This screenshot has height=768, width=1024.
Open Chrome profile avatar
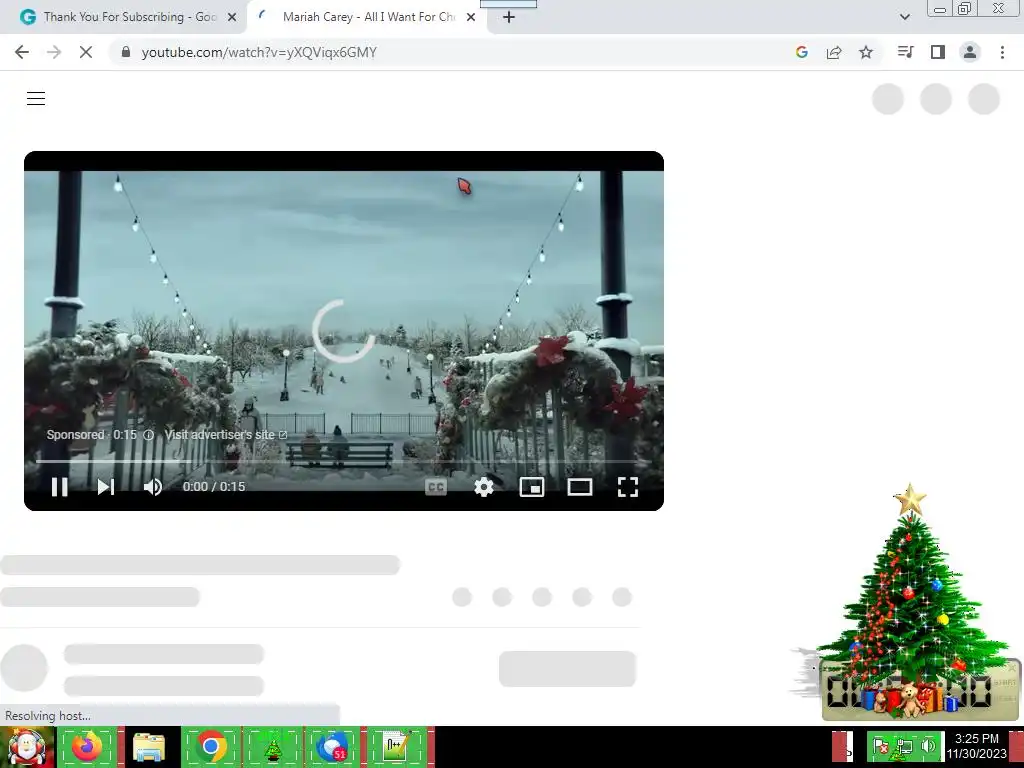coord(970,52)
